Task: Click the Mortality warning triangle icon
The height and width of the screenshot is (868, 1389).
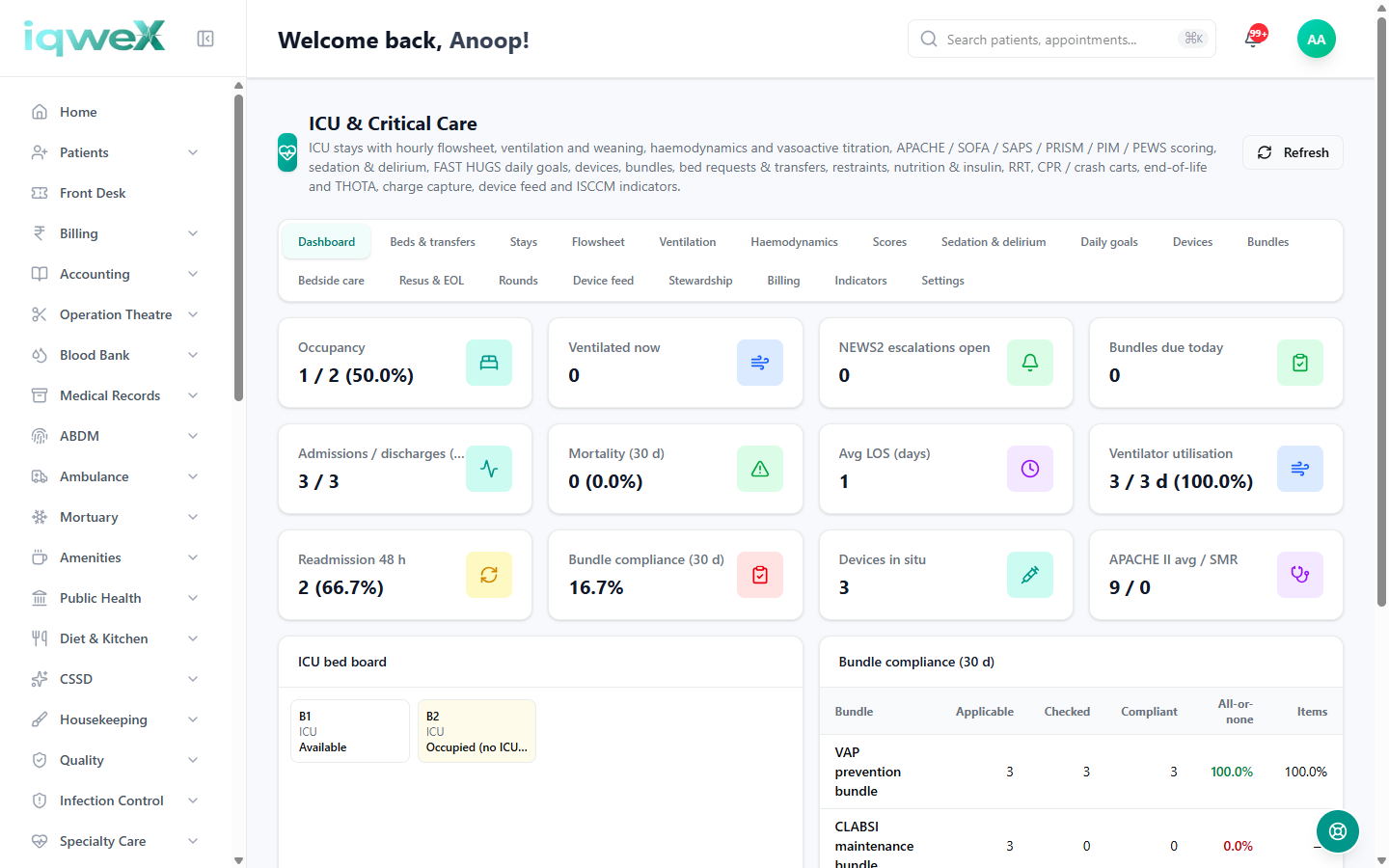Action: (760, 469)
